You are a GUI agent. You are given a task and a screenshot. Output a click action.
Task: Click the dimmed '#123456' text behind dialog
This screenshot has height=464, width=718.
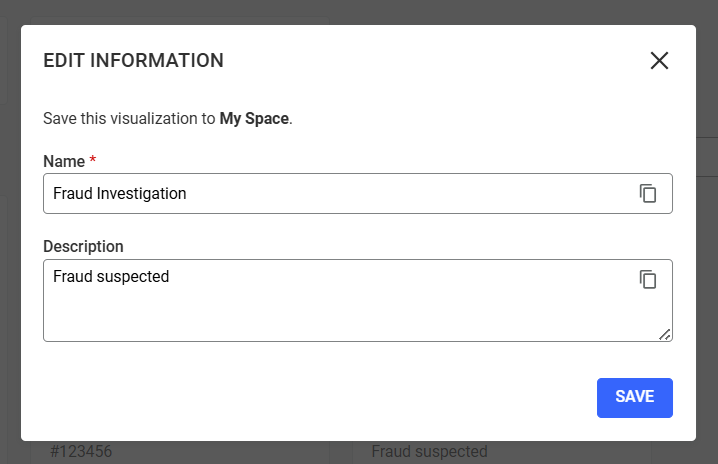tap(80, 452)
